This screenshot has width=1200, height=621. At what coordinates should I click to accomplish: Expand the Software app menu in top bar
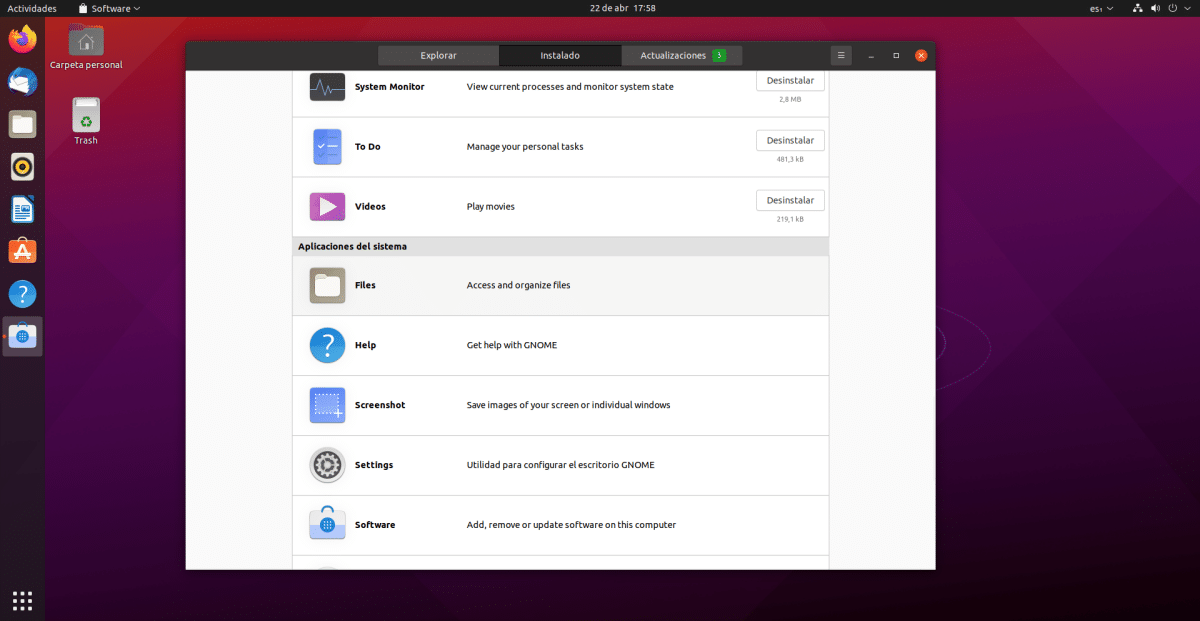coord(109,8)
